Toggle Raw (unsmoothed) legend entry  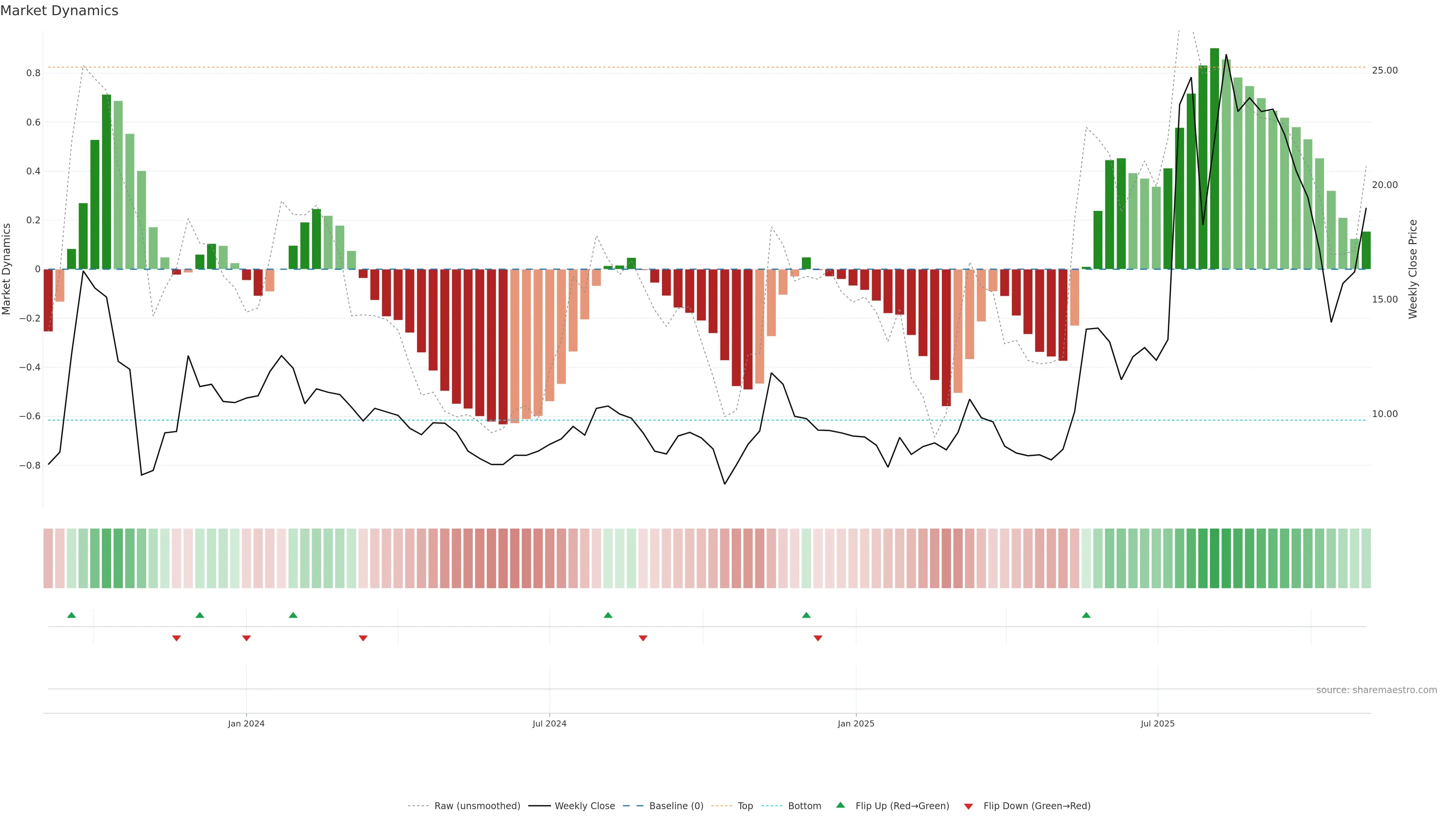click(x=477, y=806)
